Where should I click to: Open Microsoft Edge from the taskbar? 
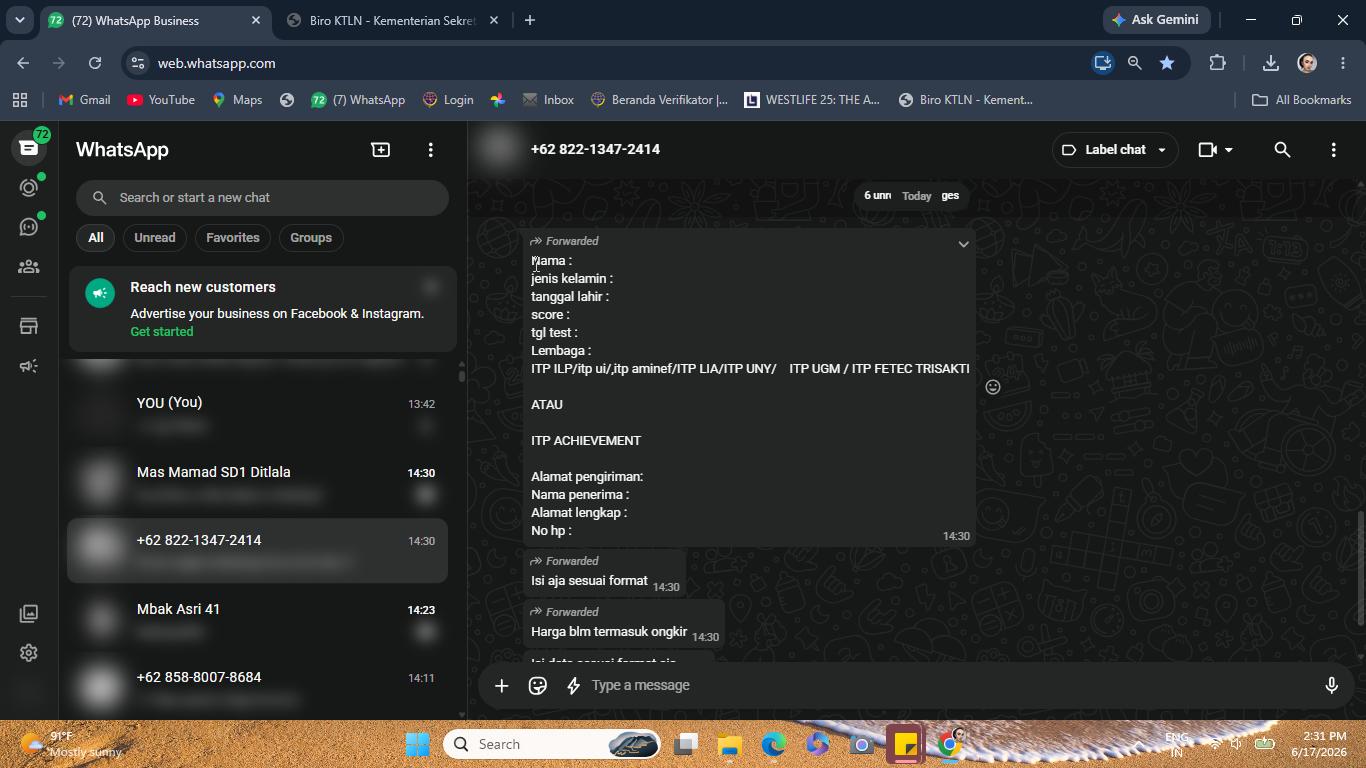coord(773,744)
